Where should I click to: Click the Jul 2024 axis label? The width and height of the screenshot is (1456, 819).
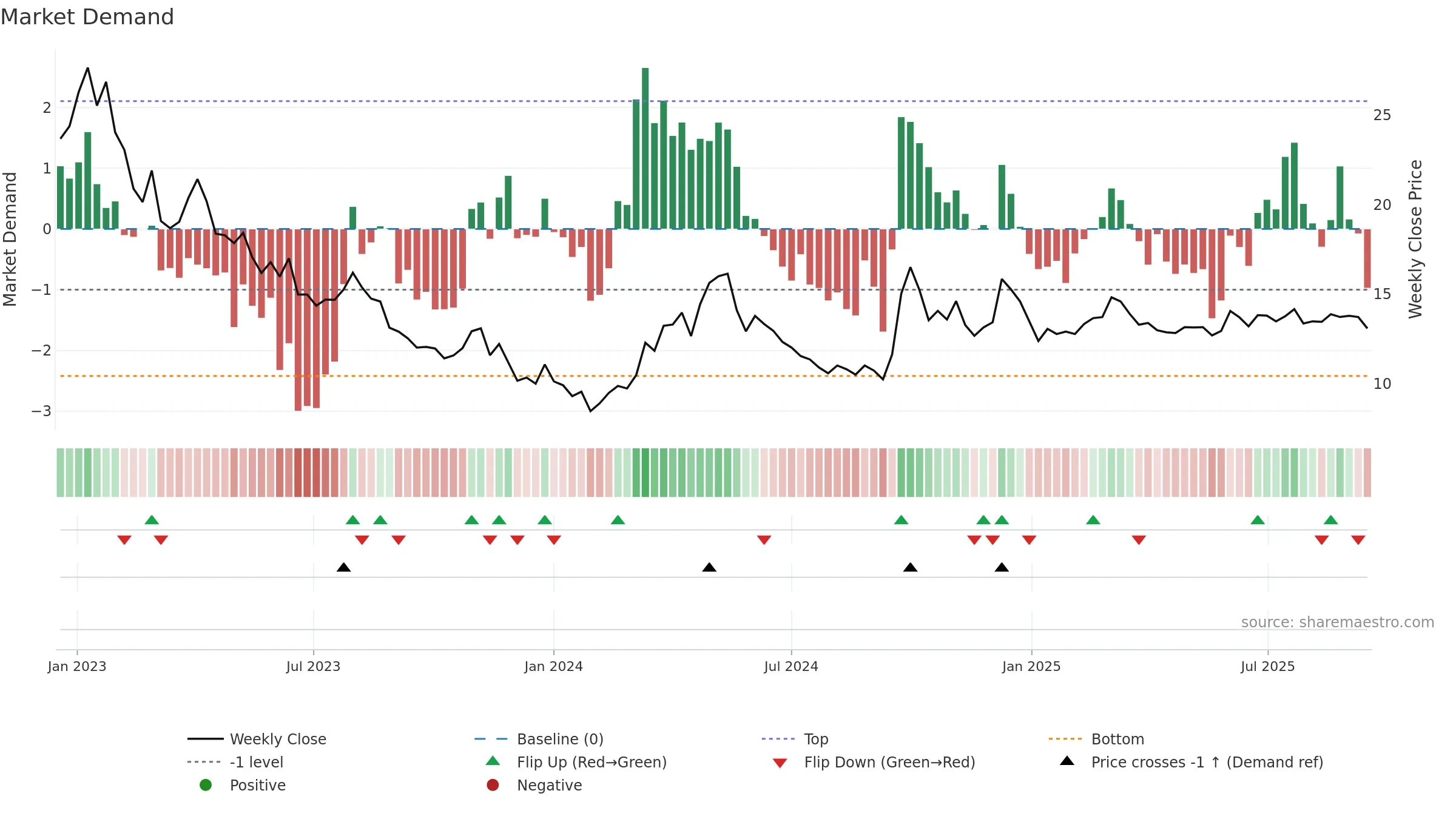[x=791, y=666]
